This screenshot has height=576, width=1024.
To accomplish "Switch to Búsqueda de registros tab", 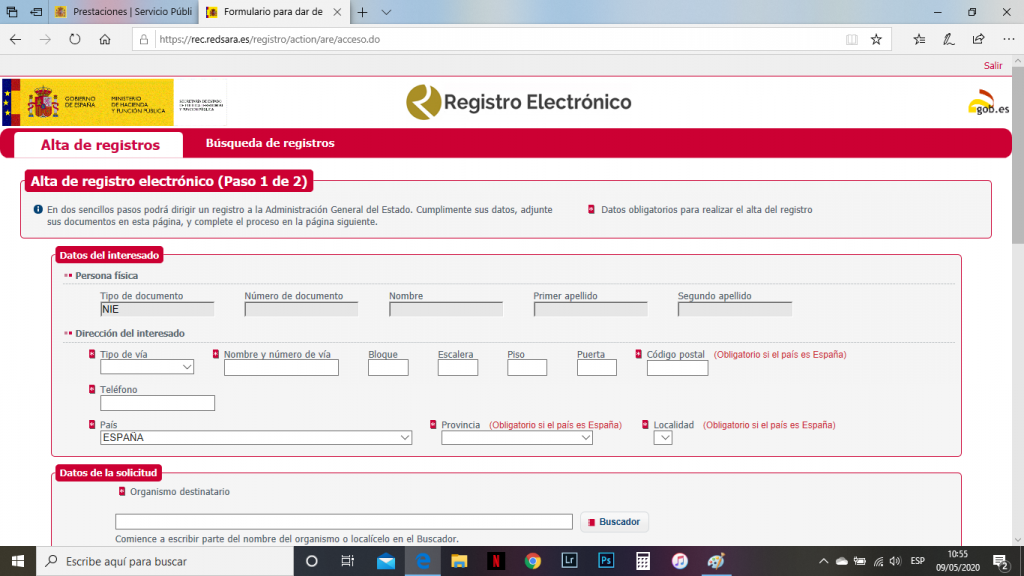I will (270, 143).
